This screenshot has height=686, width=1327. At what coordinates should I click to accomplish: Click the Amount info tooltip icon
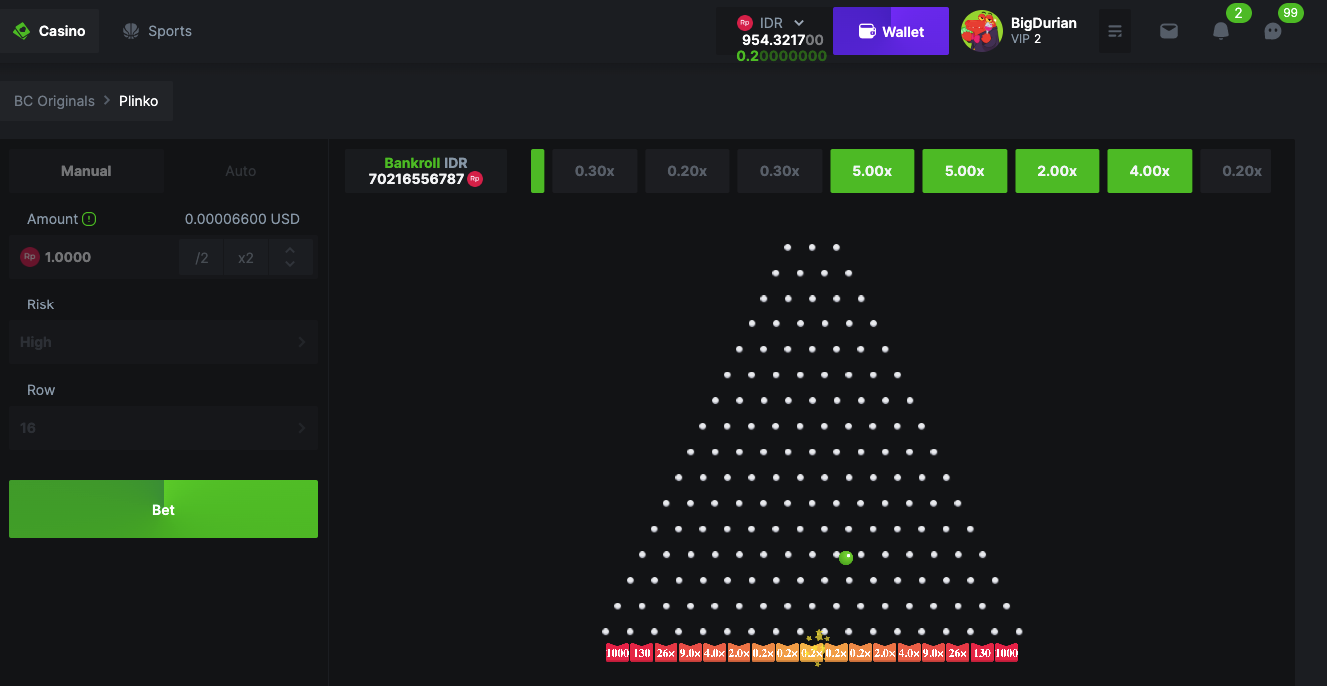90,218
